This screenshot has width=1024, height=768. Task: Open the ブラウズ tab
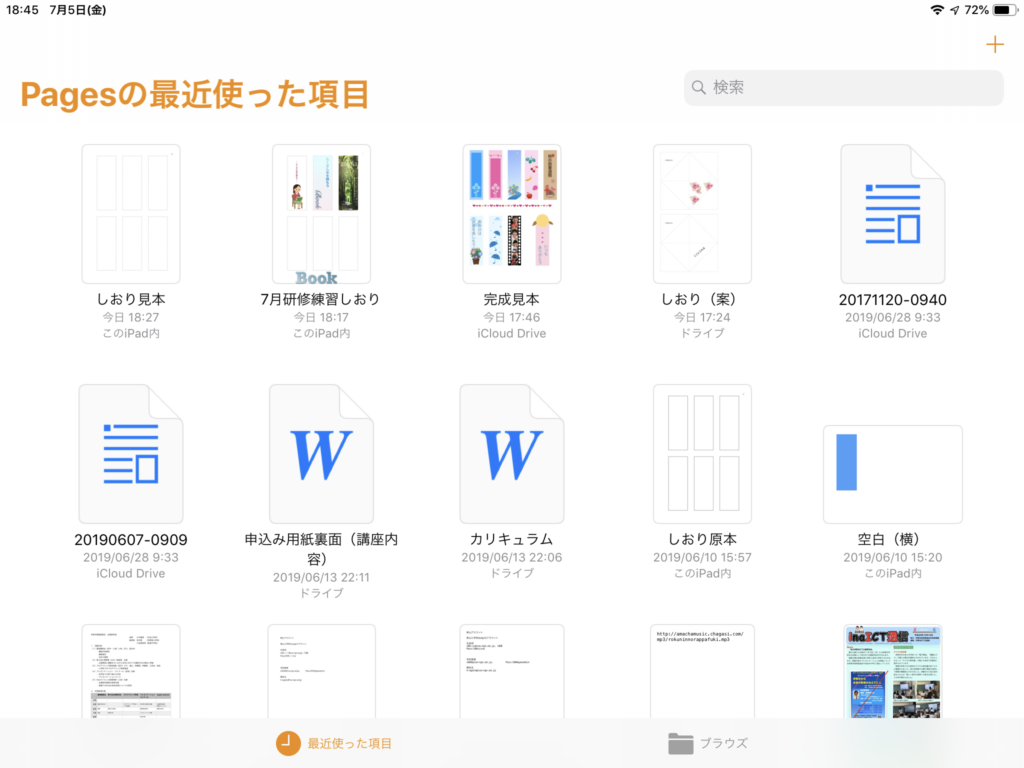[708, 743]
